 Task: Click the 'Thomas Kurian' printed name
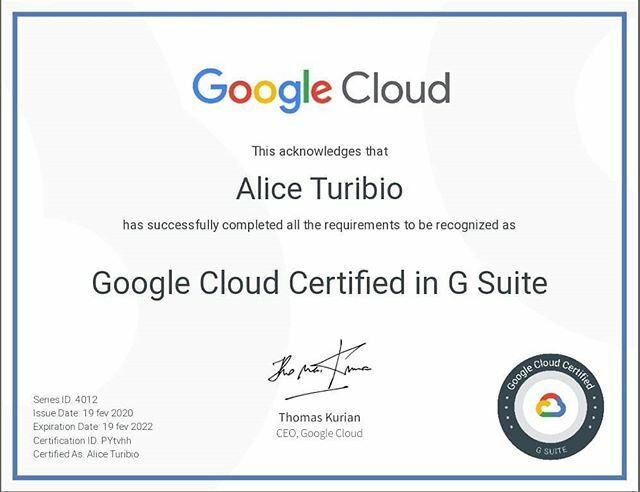[x=320, y=417]
